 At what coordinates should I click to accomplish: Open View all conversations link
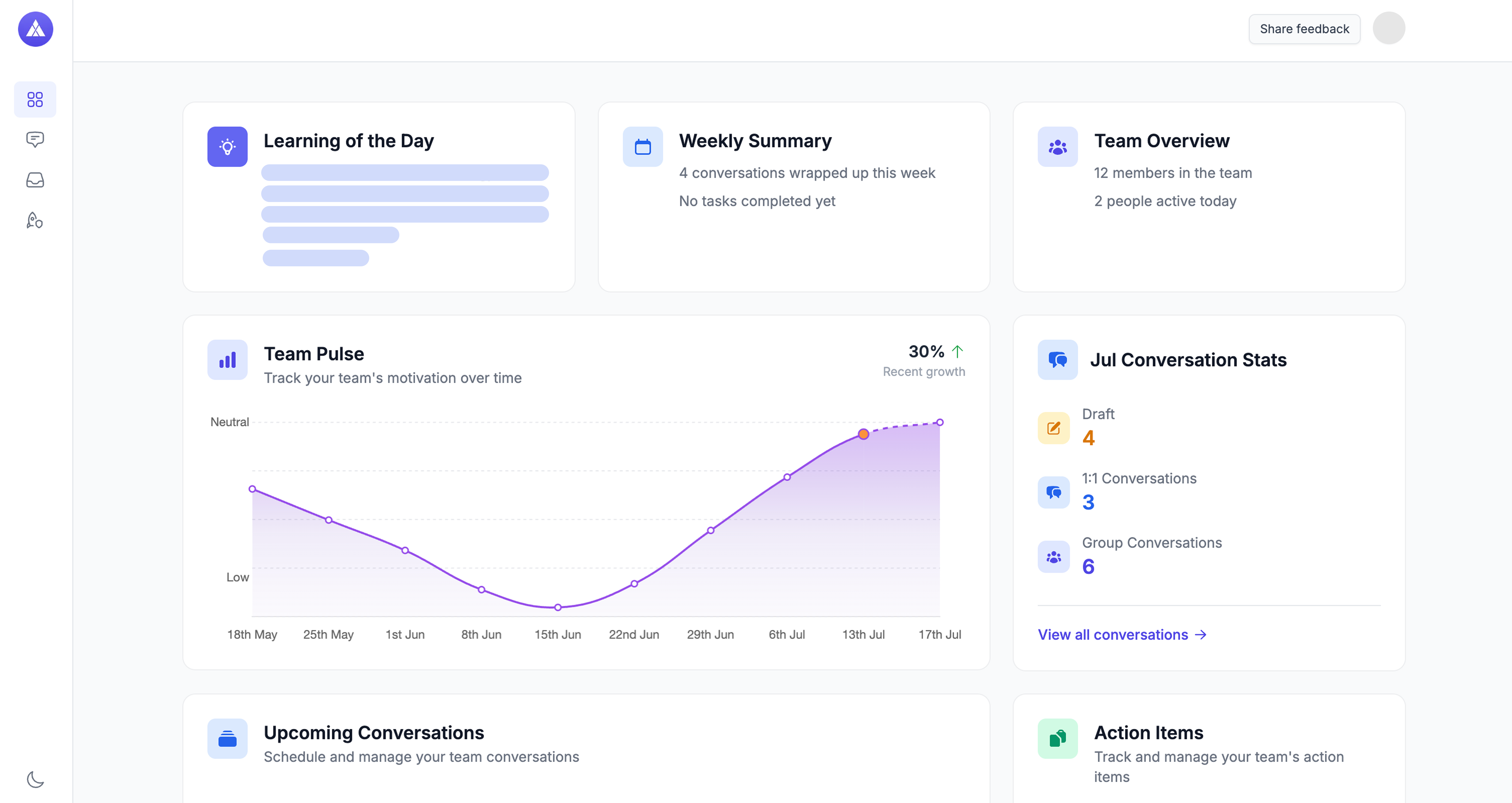click(x=1122, y=634)
